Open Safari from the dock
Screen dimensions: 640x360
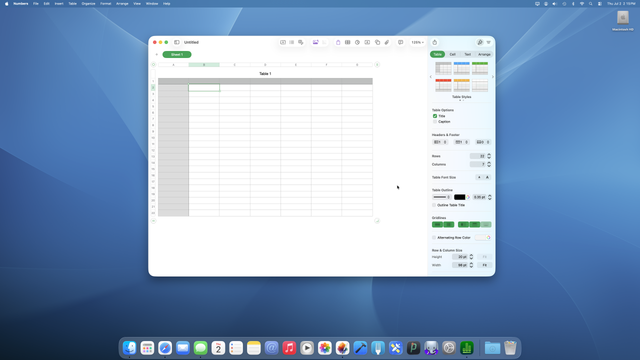(x=165, y=348)
